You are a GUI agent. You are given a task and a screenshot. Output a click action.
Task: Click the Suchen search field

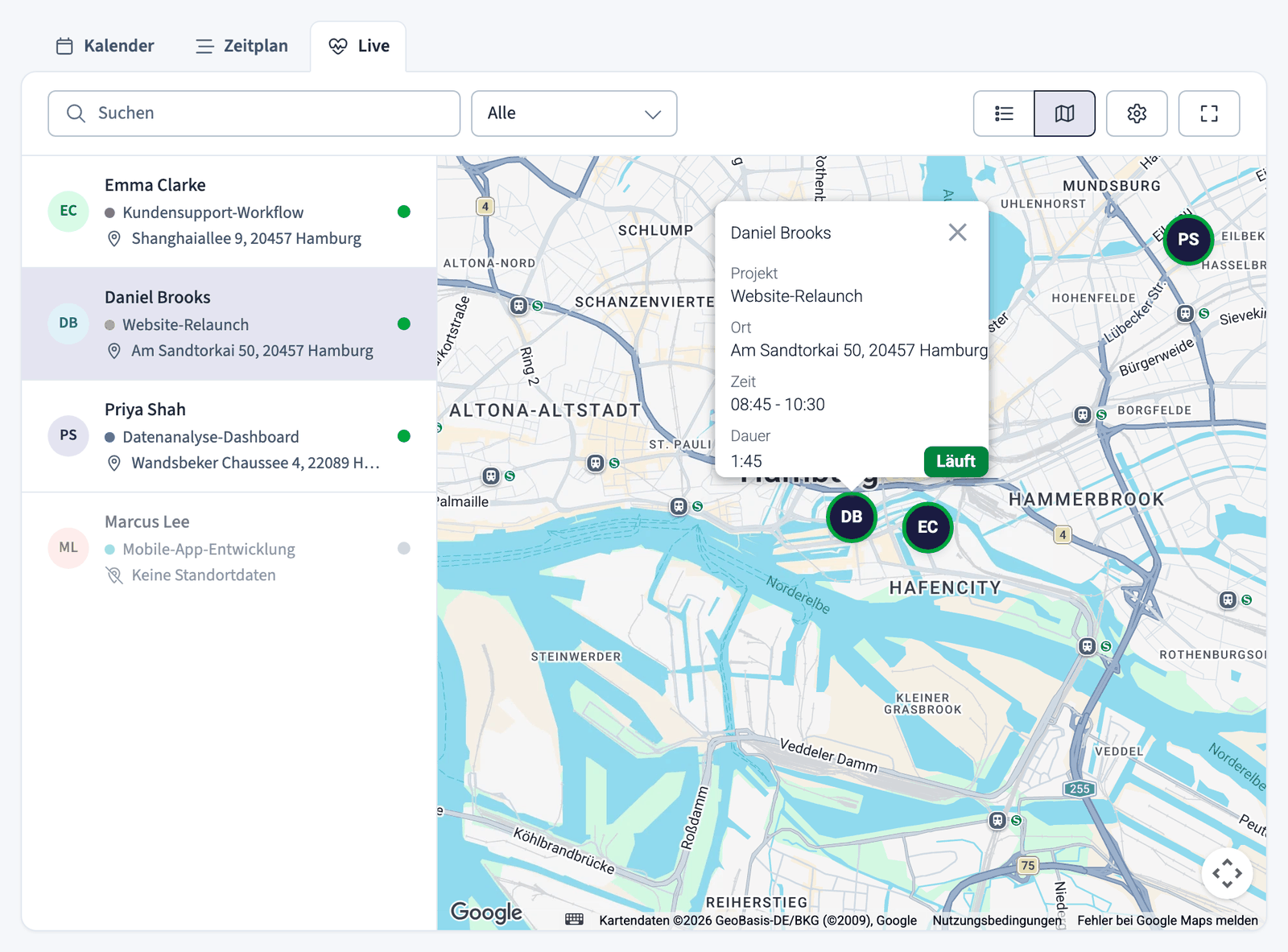(x=254, y=113)
